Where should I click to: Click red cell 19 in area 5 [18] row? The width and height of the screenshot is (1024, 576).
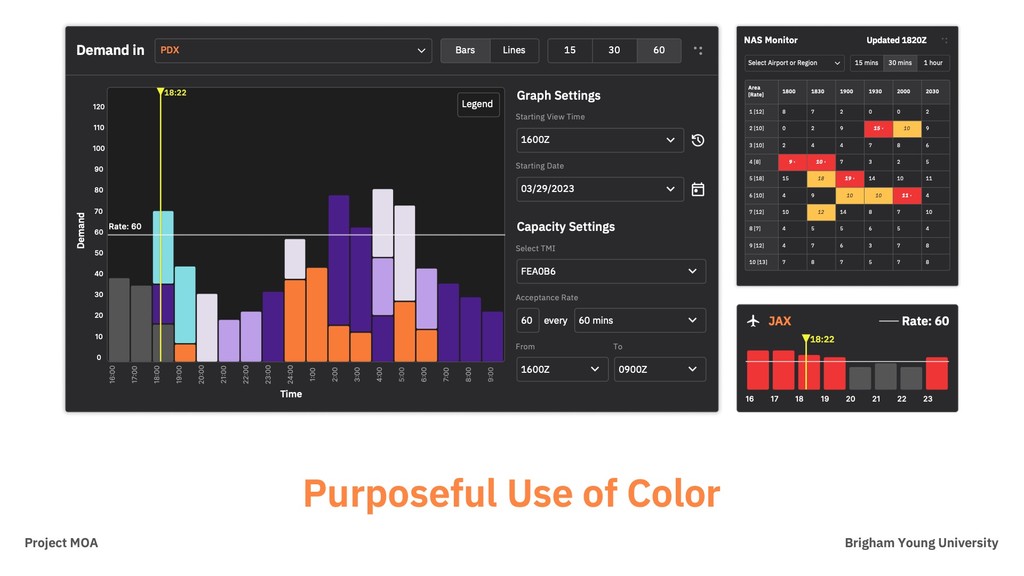coord(850,178)
